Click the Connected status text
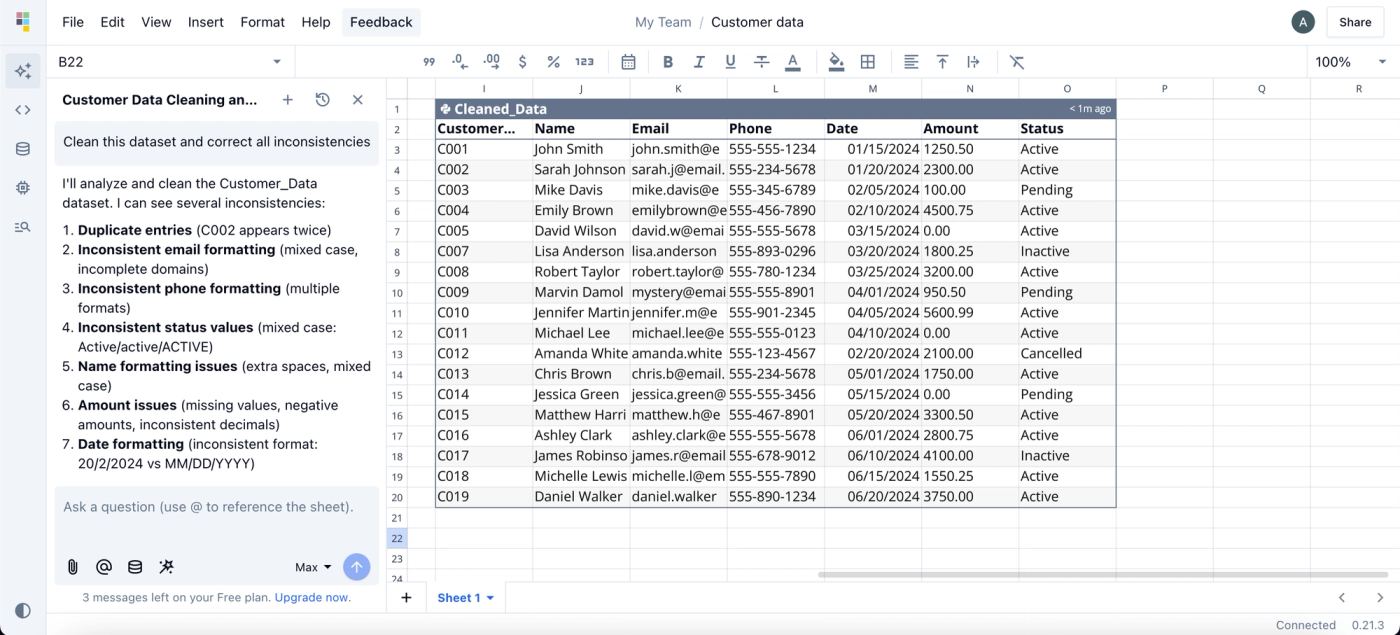This screenshot has height=635, width=1400. [x=1306, y=625]
